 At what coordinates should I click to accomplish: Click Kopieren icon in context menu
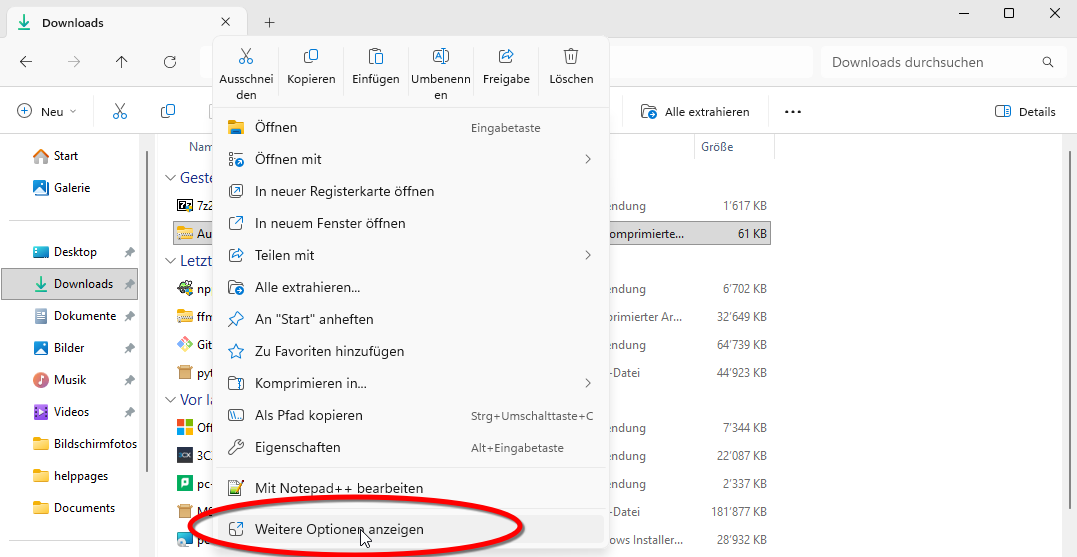pos(311,56)
